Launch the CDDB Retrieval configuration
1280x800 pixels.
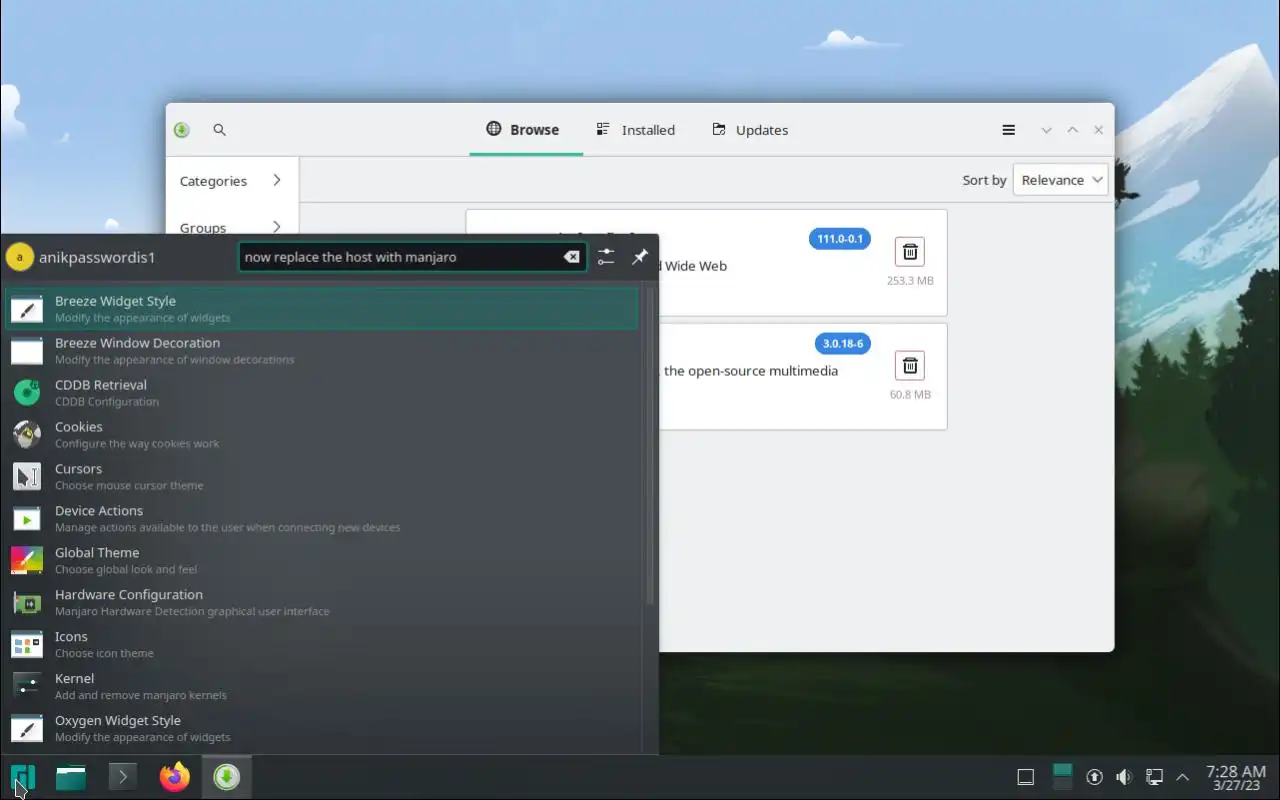coord(322,393)
